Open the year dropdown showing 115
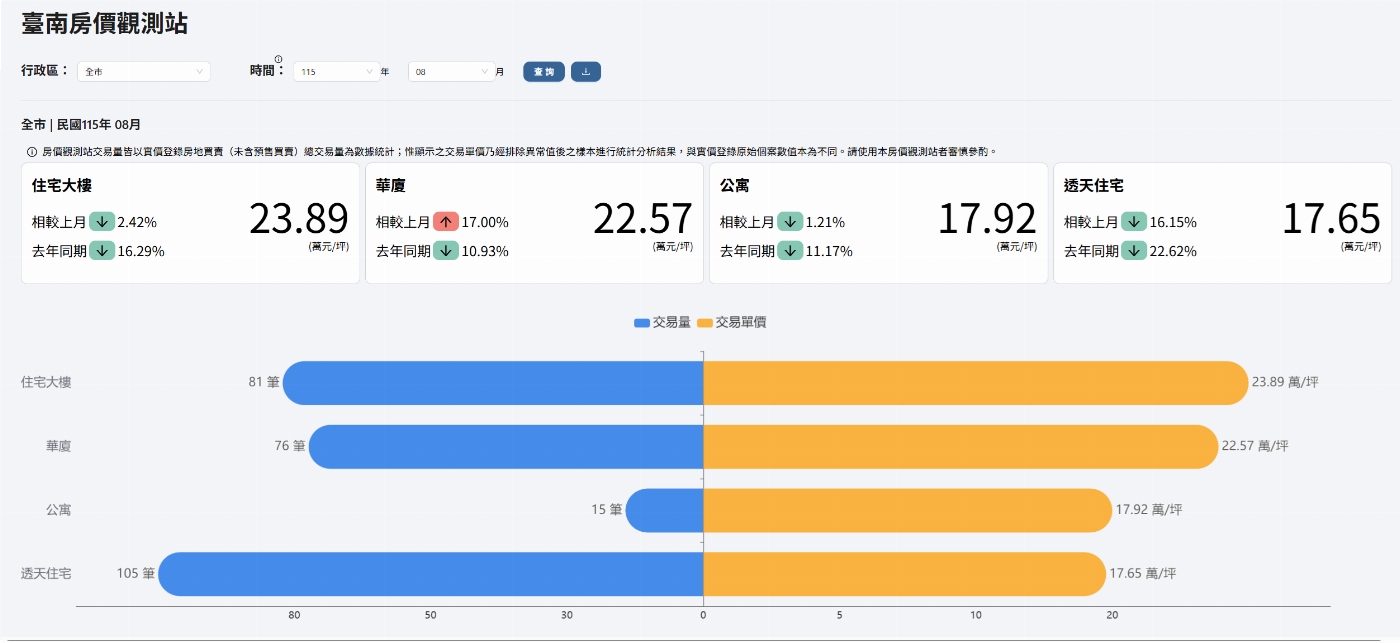The height and width of the screenshot is (643, 1400). [x=337, y=72]
